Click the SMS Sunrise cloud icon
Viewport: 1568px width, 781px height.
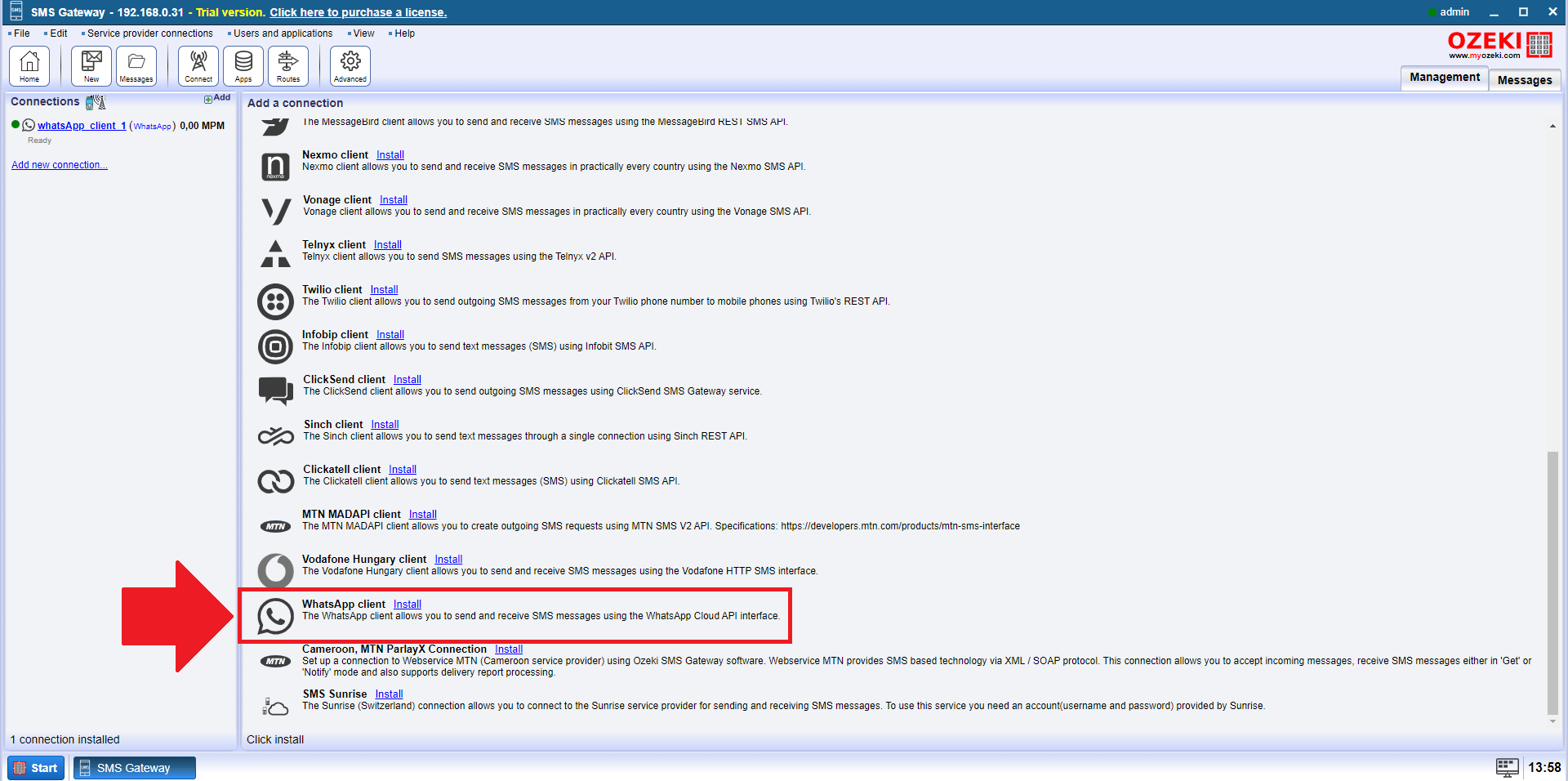275,706
